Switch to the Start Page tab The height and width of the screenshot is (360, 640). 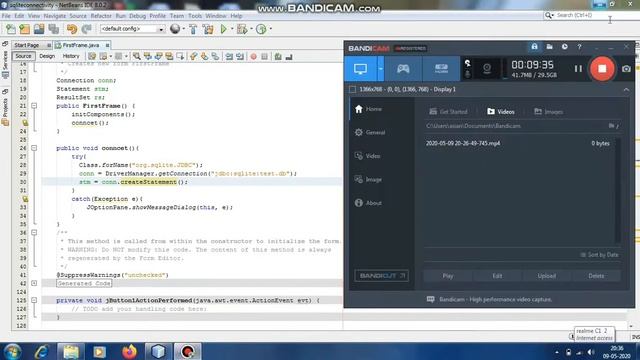(27, 45)
